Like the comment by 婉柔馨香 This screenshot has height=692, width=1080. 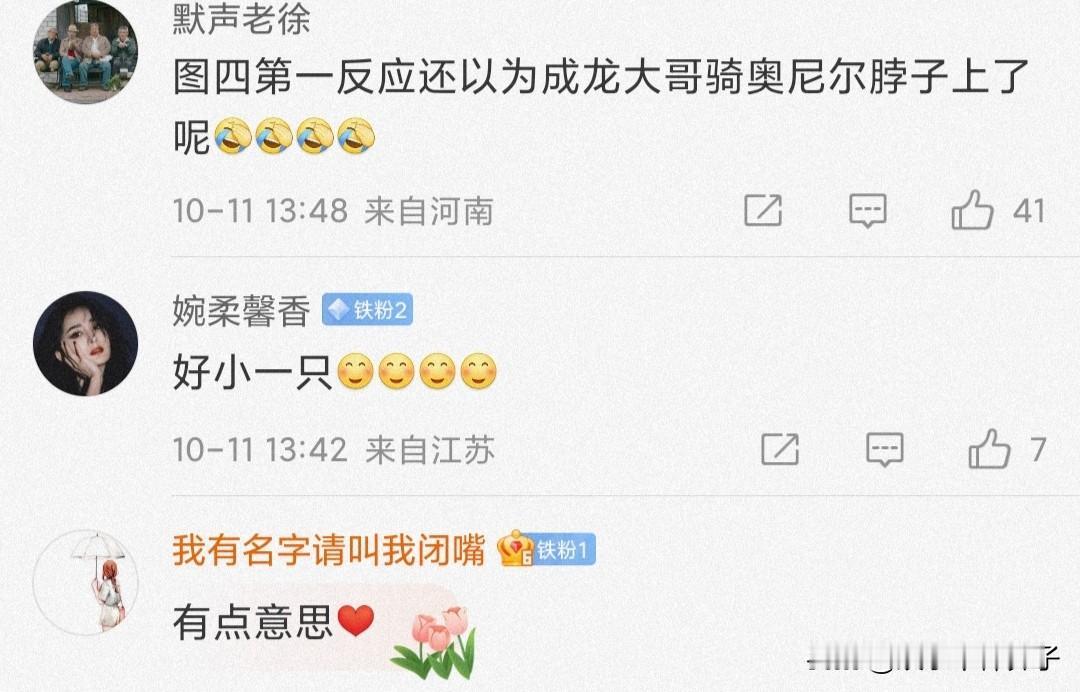[x=989, y=449]
